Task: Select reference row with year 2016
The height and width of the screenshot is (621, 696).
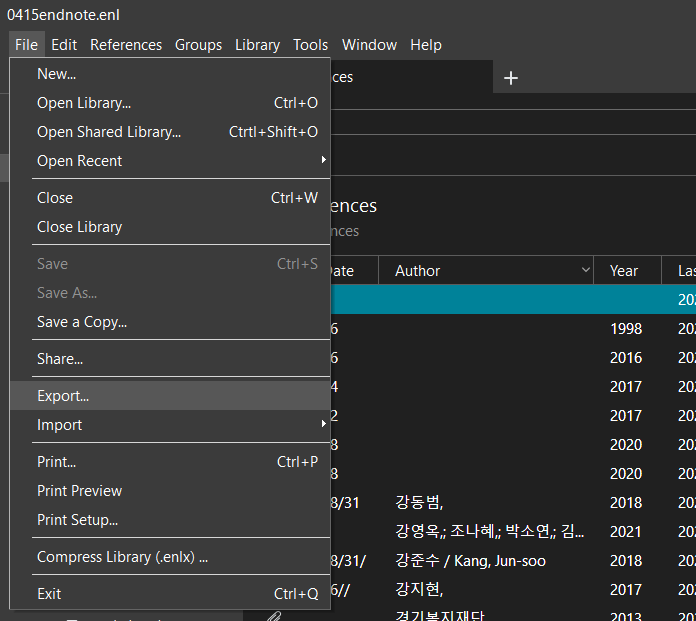Action: coord(514,358)
